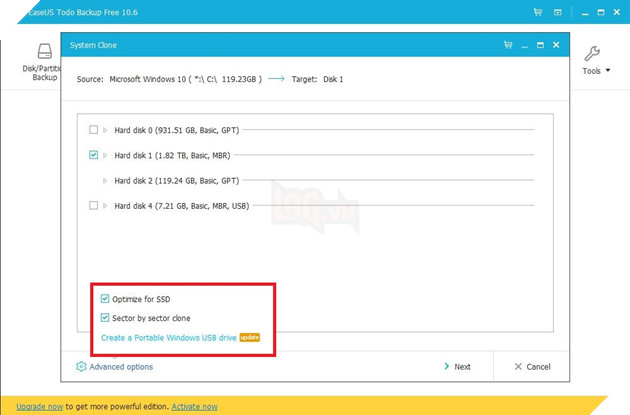Close the EaseUS Todo Backup main window
This screenshot has width=630, height=415.
pyautogui.click(x=617, y=12)
